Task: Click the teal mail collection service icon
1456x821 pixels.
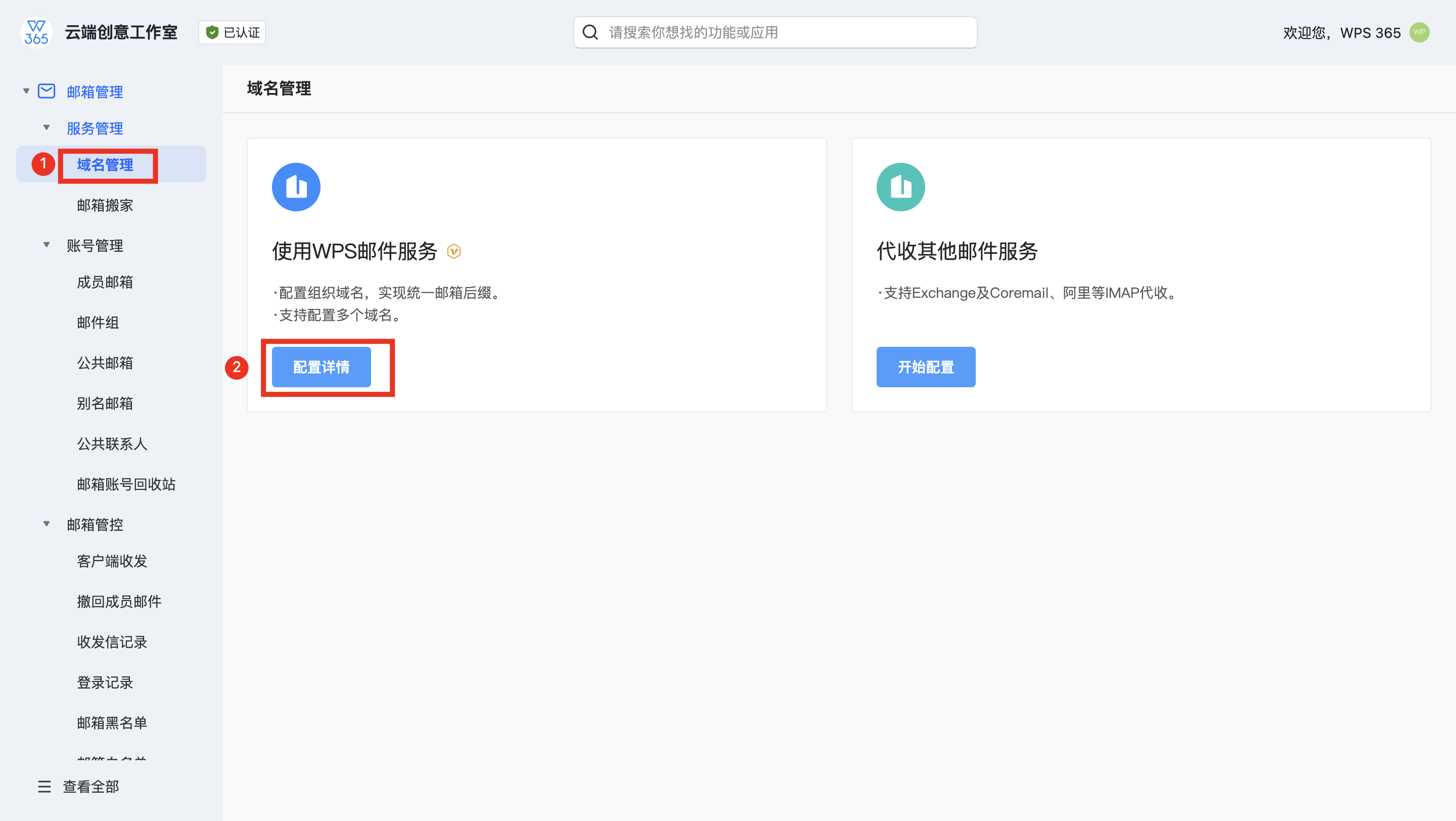Action: point(900,187)
